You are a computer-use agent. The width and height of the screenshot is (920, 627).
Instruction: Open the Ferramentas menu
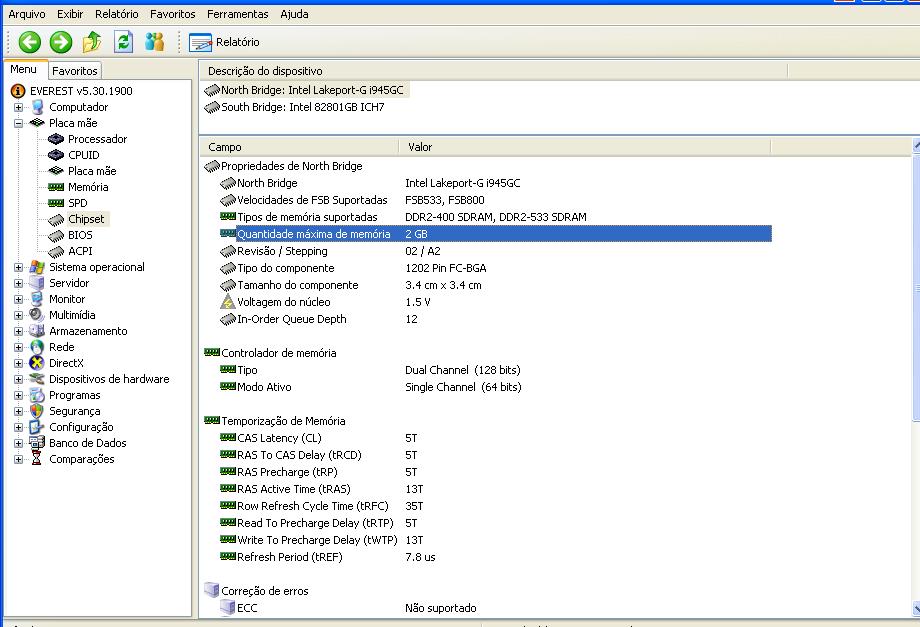point(237,14)
